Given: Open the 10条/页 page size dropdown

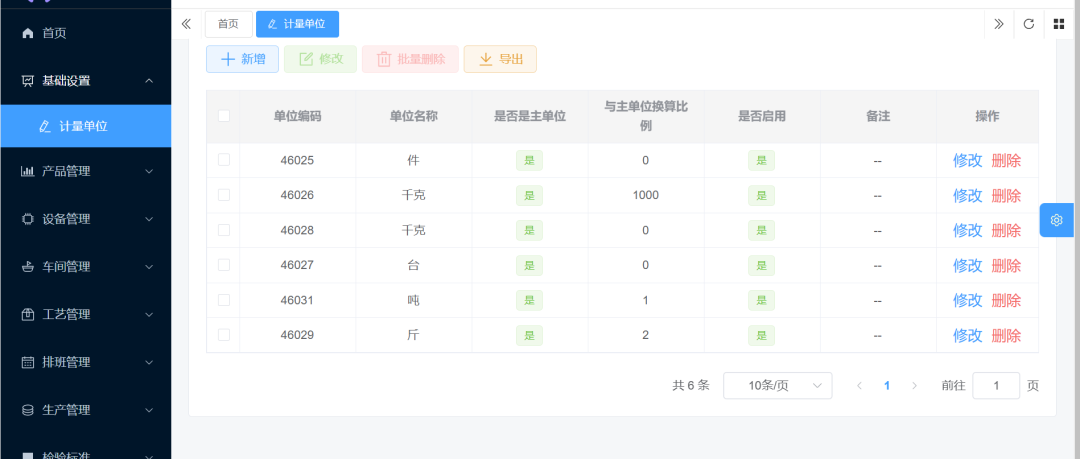Looking at the screenshot, I should point(777,386).
